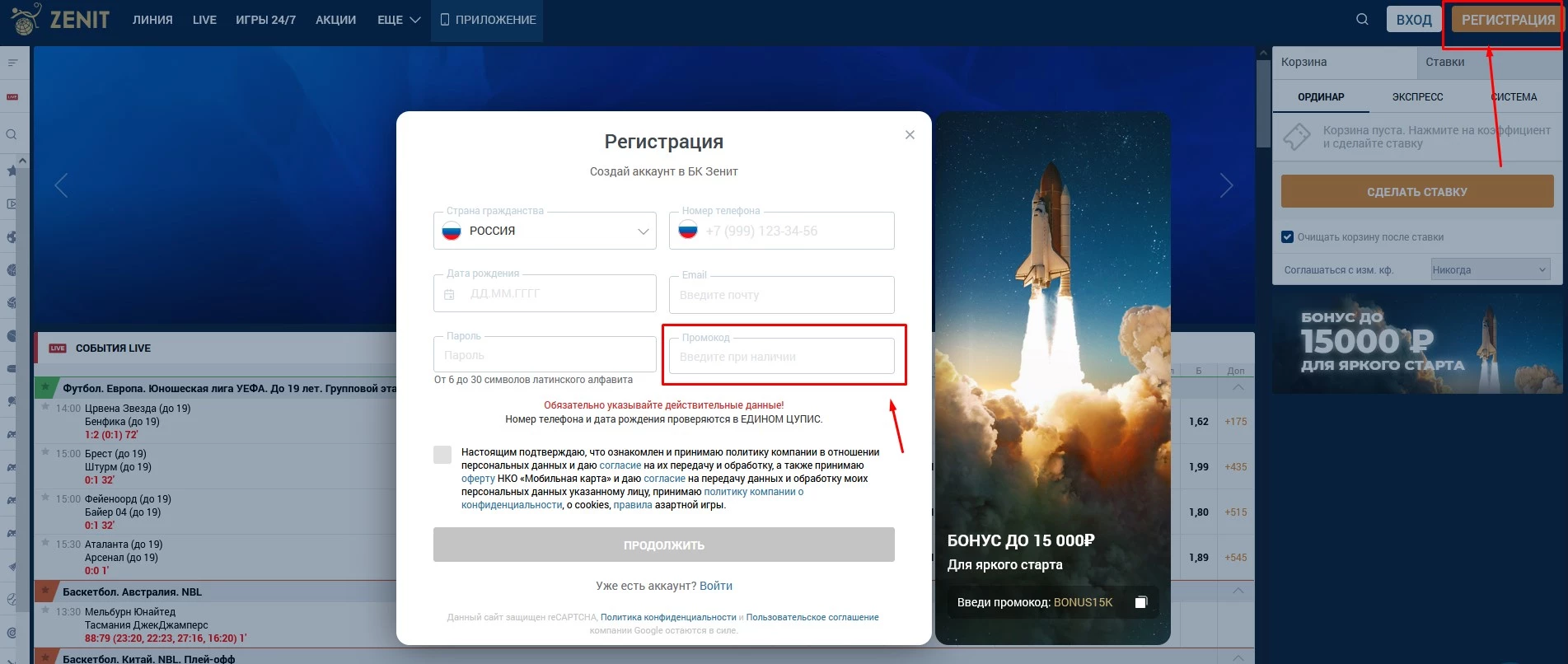Screen dimensions: 1568x664
Task: Expand the ЕЩЕ menu in the header
Action: pyautogui.click(x=399, y=20)
